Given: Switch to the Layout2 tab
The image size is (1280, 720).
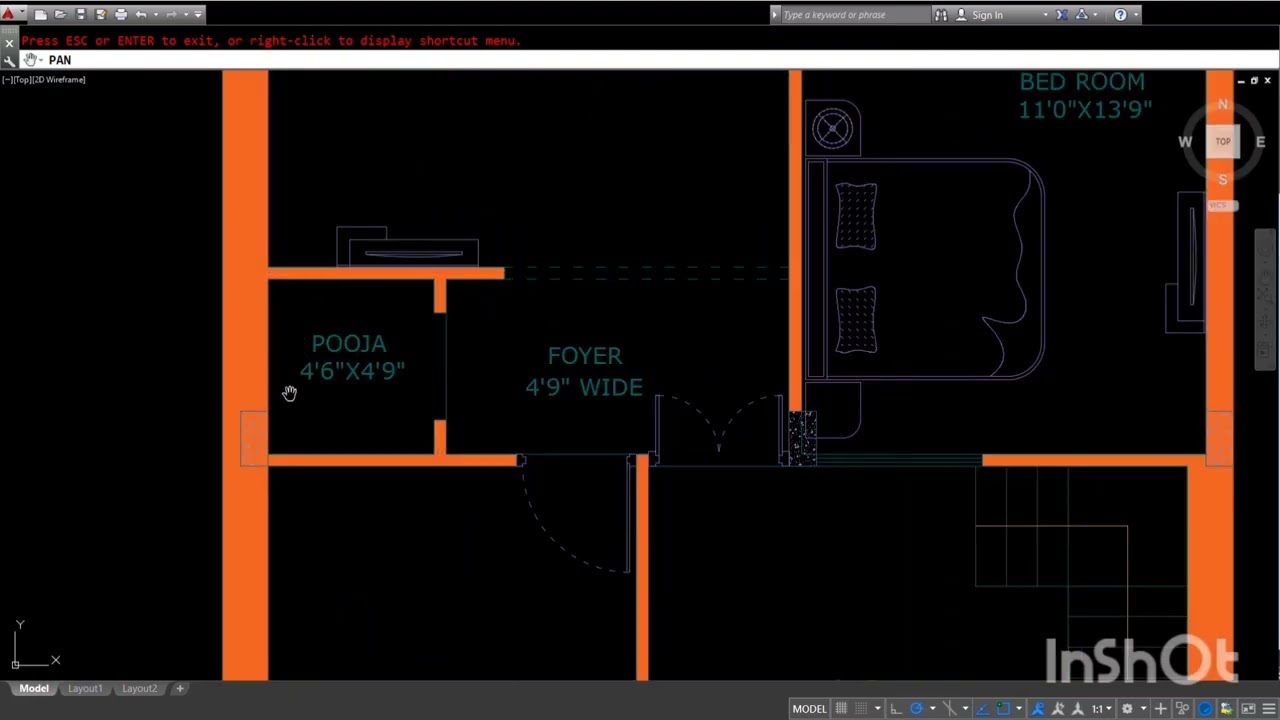Looking at the screenshot, I should [x=139, y=688].
